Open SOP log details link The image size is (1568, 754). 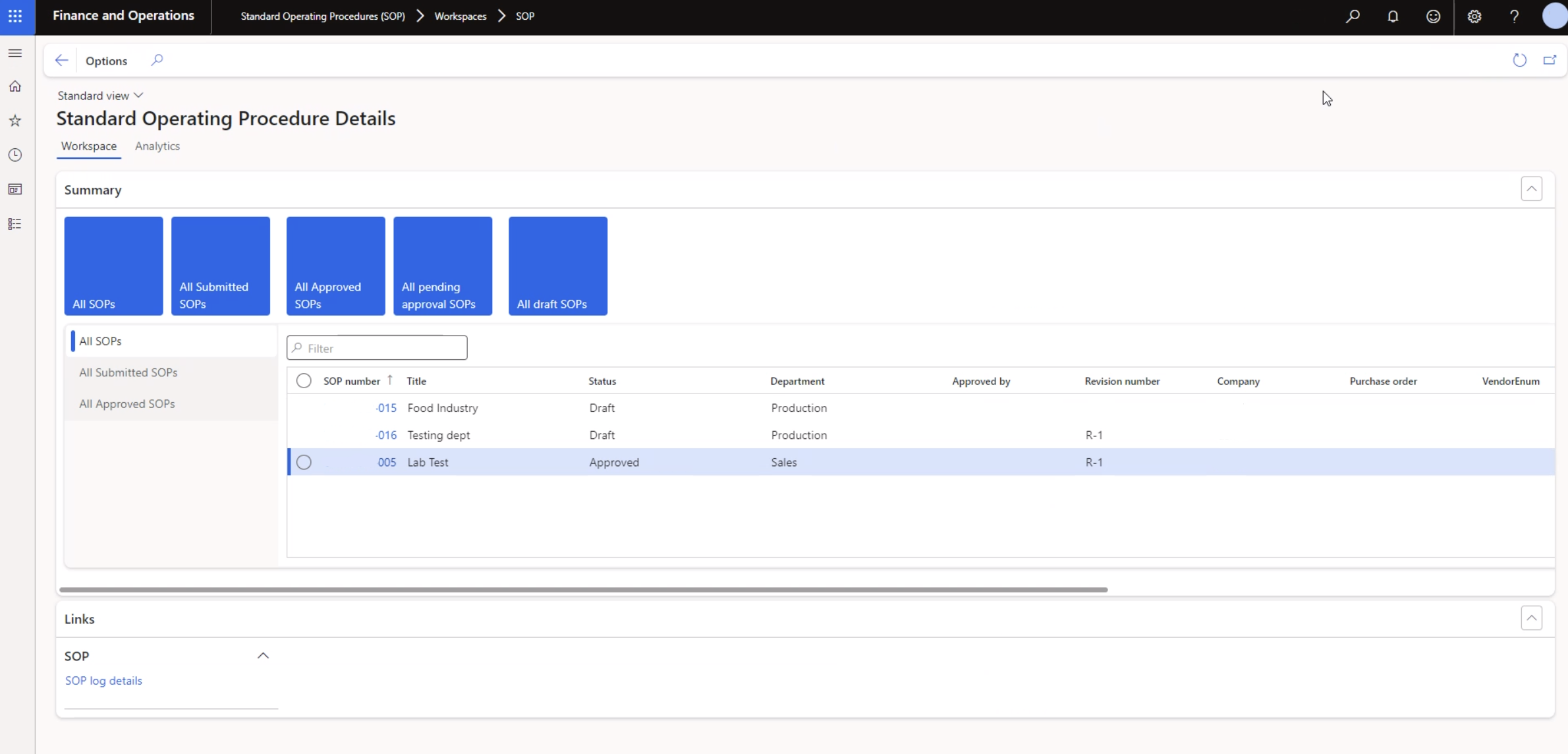[x=103, y=680]
